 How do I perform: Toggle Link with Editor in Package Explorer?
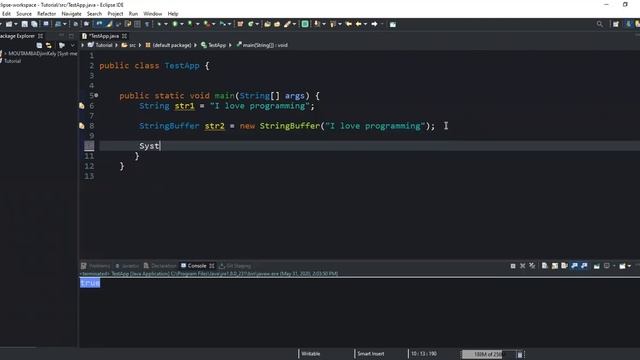tap(49, 45)
